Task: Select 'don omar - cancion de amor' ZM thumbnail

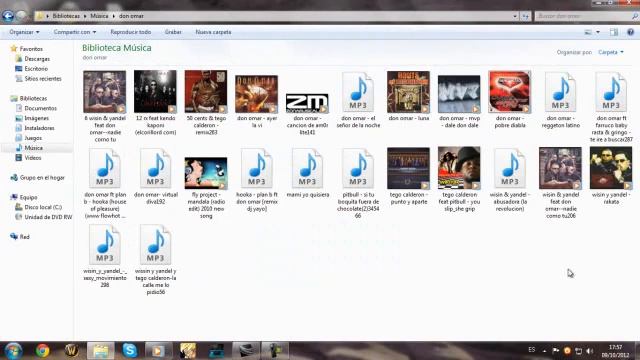Action: tap(307, 103)
